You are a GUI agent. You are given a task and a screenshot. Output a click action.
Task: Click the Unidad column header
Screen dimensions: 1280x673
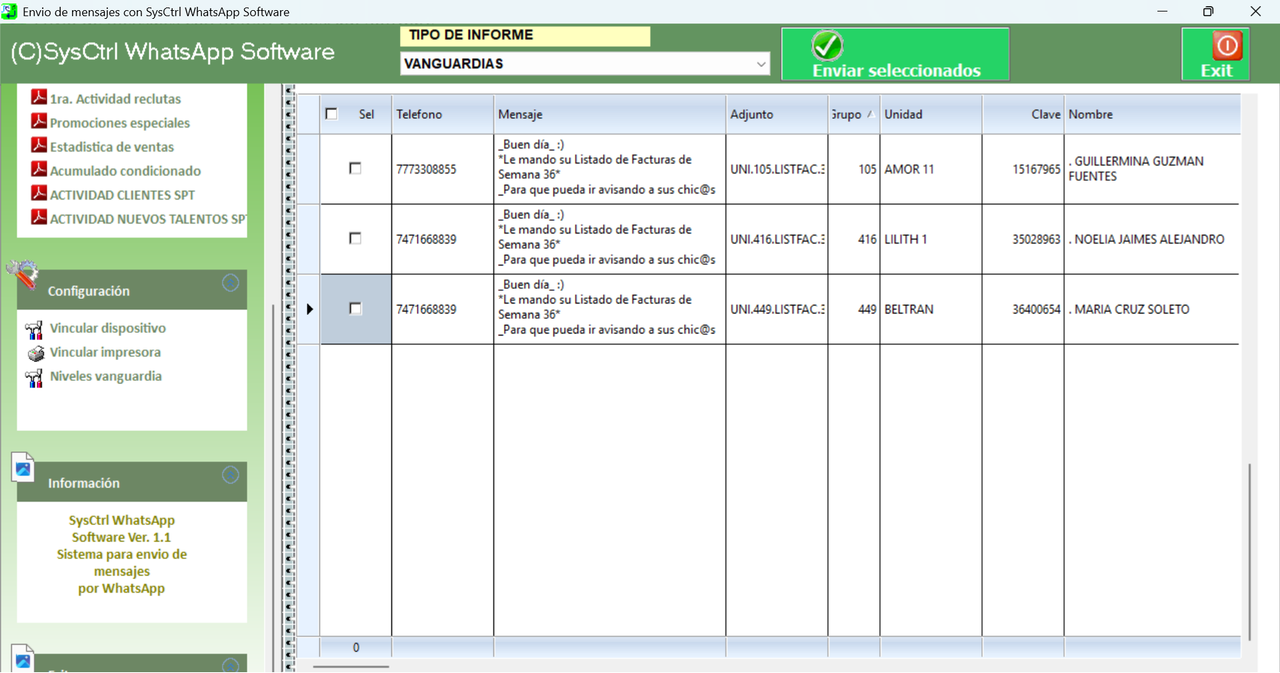click(x=931, y=114)
